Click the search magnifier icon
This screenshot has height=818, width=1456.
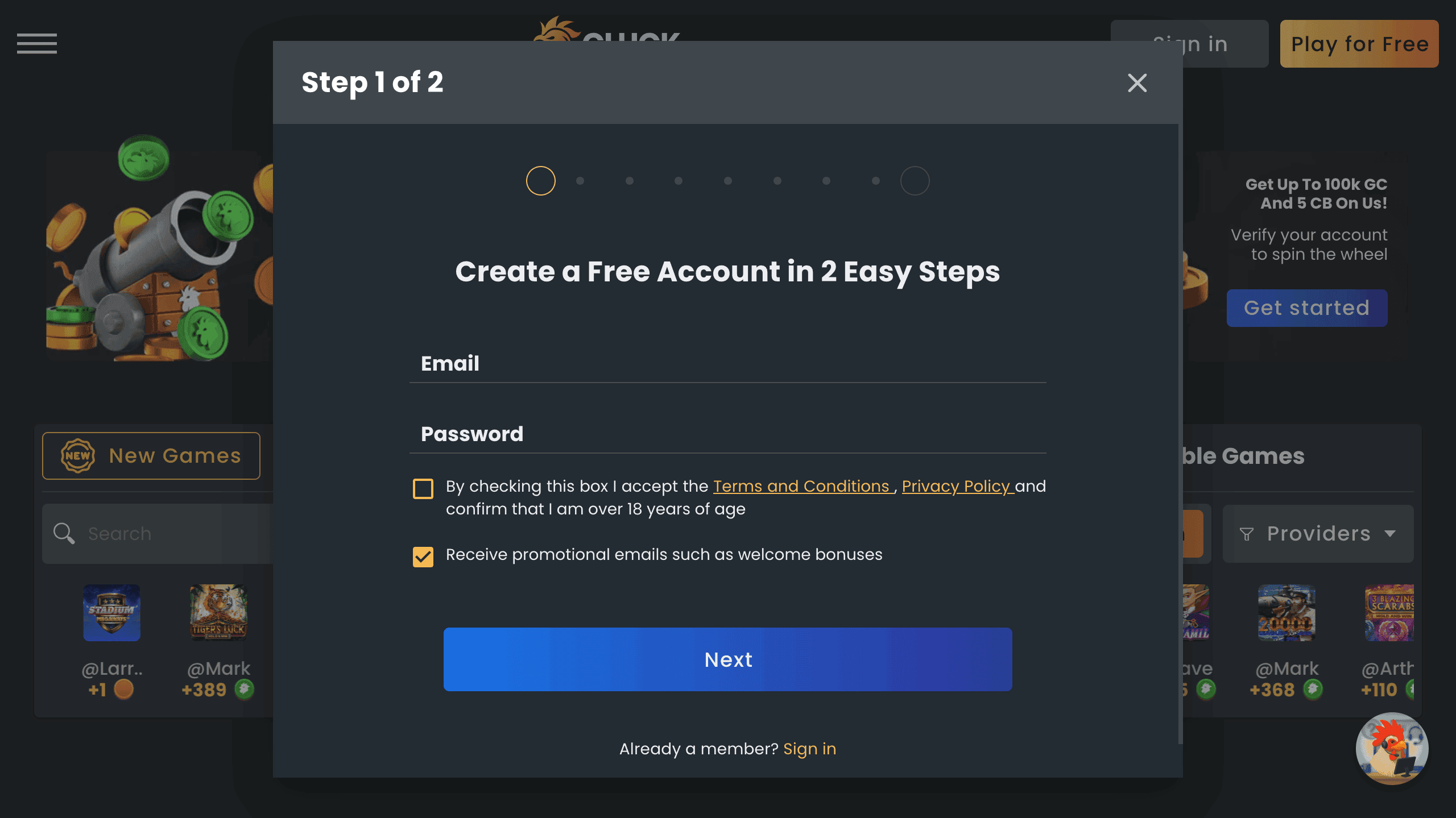point(64,533)
